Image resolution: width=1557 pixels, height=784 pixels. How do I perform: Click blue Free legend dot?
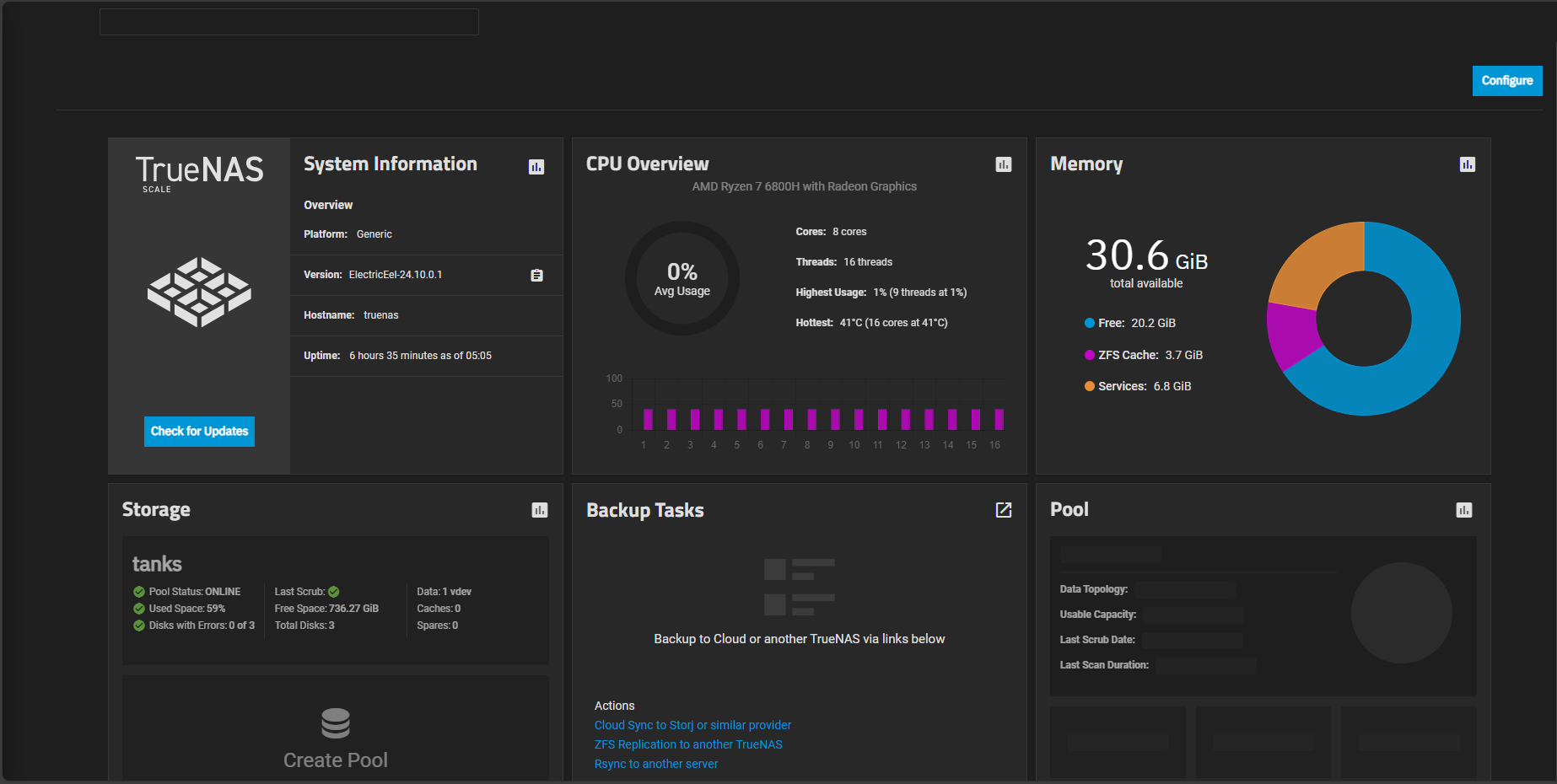click(x=1090, y=323)
